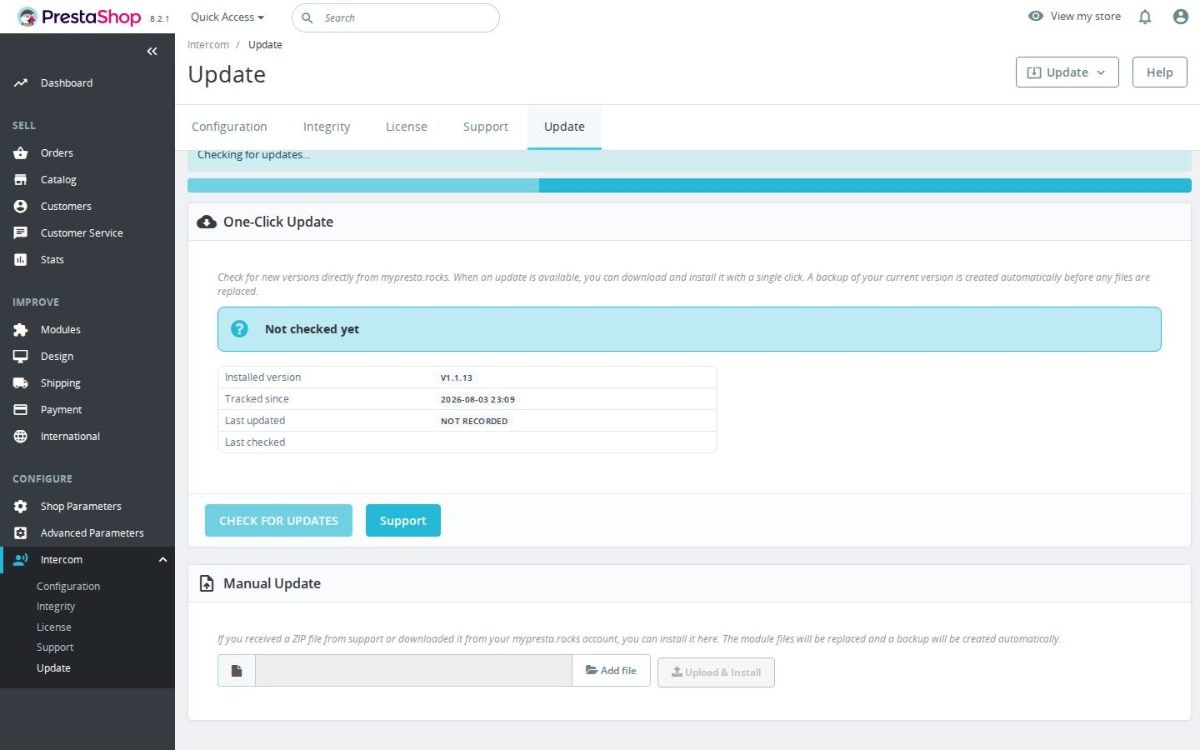Image resolution: width=1200 pixels, height=750 pixels.
Task: Click the Help button
Action: pos(1159,72)
